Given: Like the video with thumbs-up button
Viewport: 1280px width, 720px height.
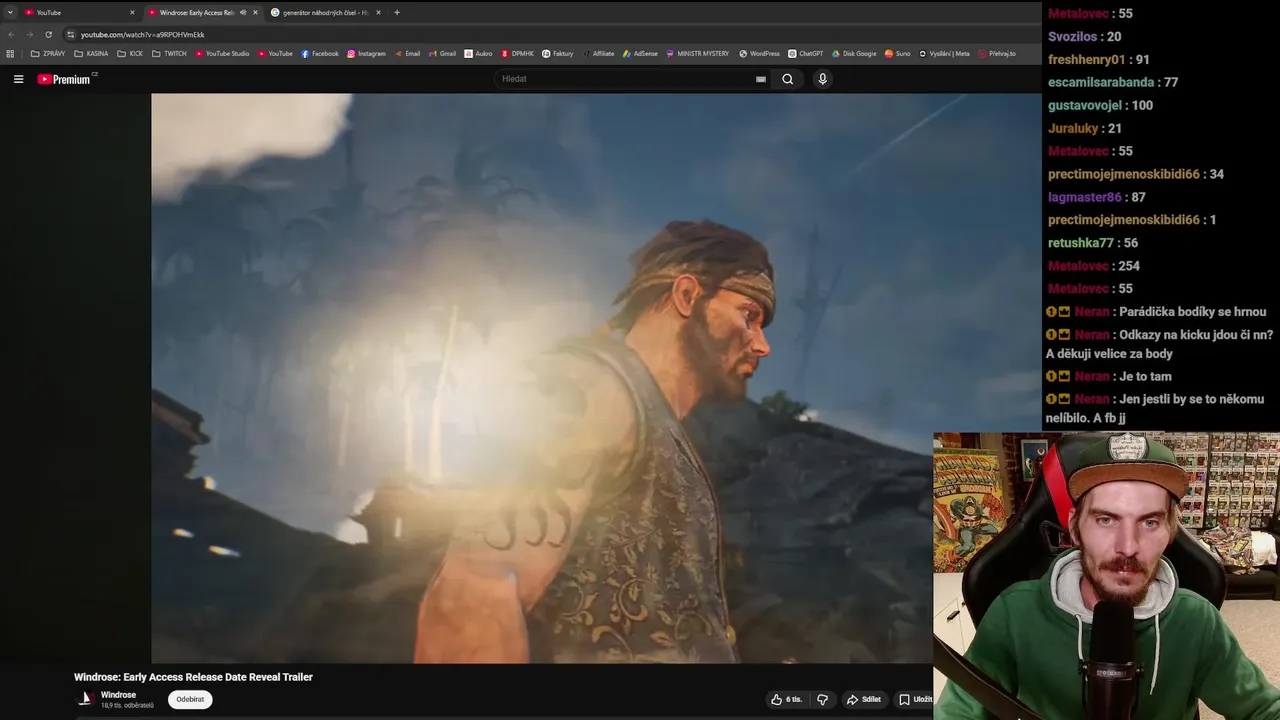Looking at the screenshot, I should pyautogui.click(x=788, y=699).
